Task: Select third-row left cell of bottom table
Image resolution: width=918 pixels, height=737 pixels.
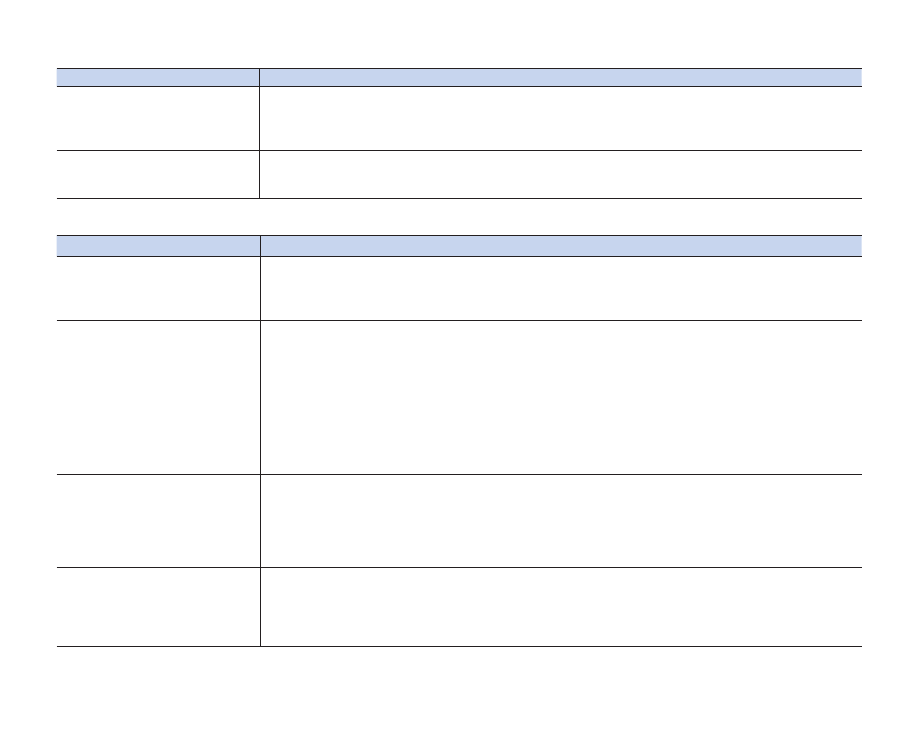Action: [x=157, y=520]
